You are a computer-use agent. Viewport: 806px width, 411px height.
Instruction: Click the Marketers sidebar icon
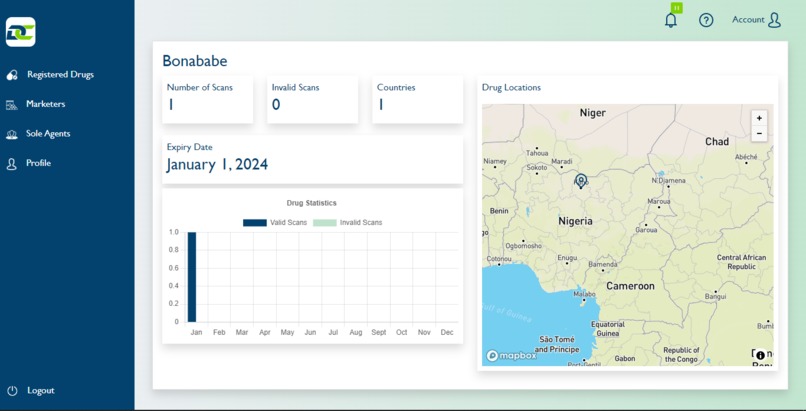pyautogui.click(x=11, y=105)
